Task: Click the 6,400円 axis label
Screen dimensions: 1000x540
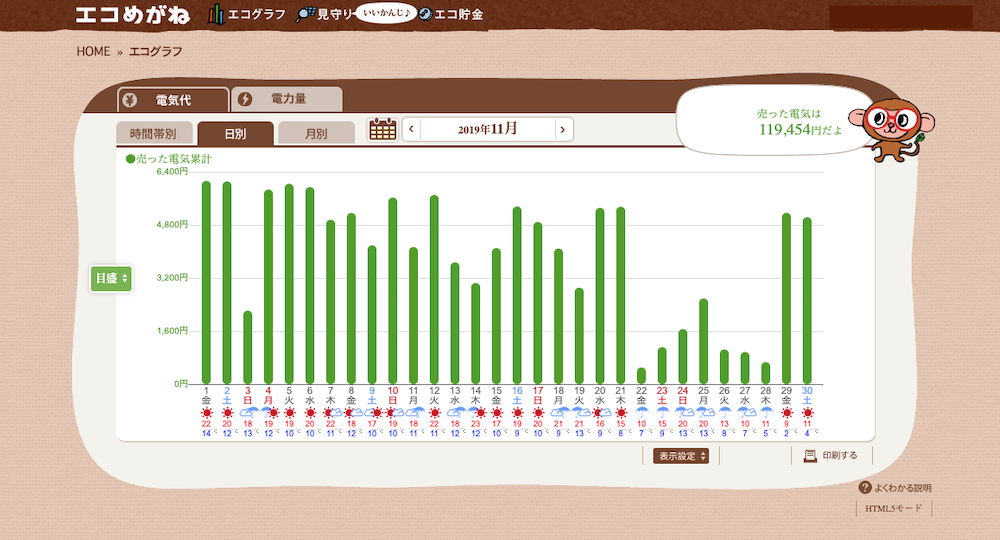Action: [172, 171]
